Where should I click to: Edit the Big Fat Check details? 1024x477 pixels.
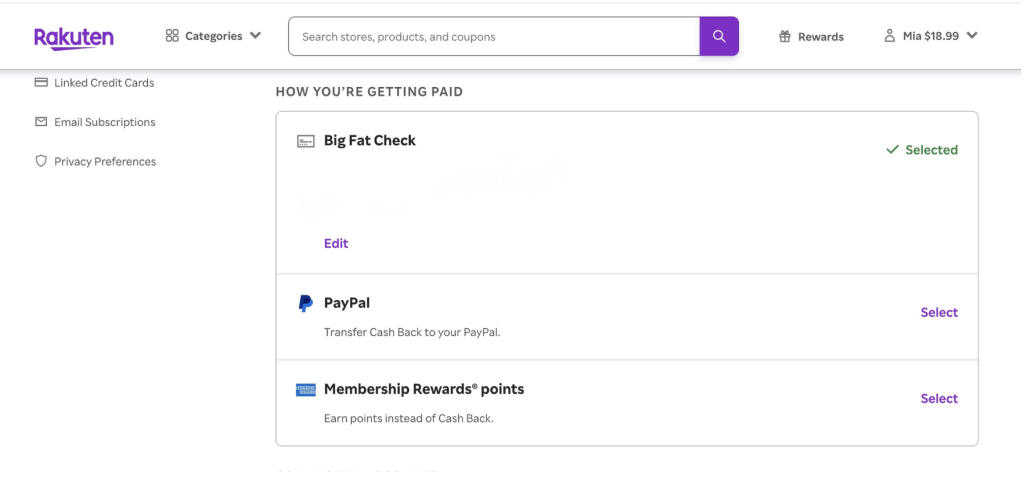[x=336, y=244]
